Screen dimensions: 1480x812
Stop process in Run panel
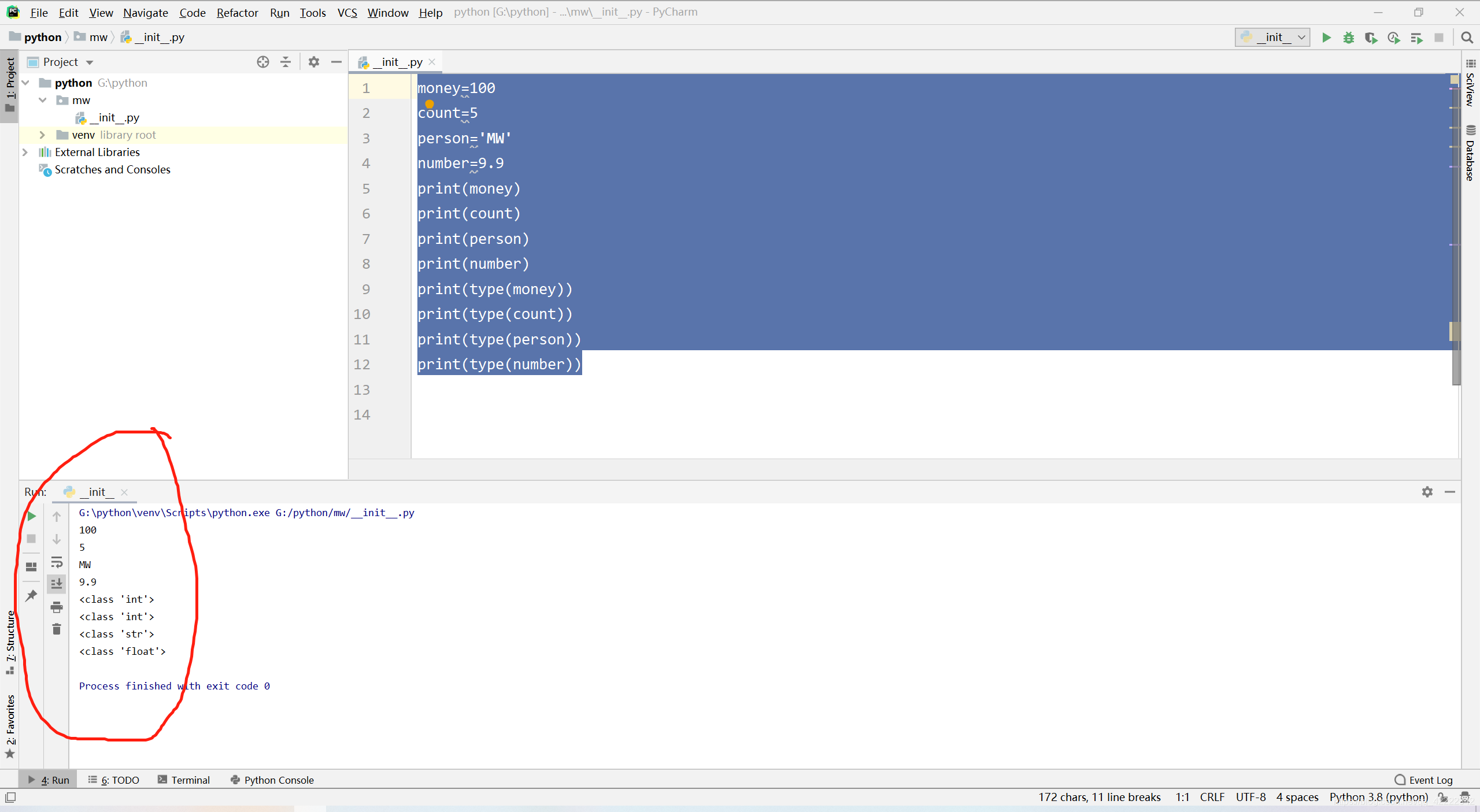click(x=32, y=539)
